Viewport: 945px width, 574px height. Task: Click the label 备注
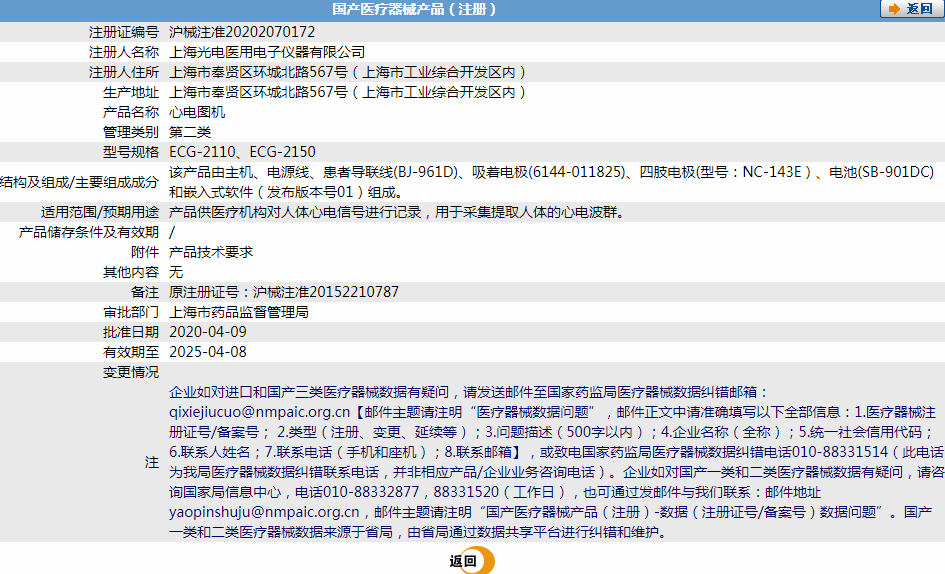click(x=145, y=292)
